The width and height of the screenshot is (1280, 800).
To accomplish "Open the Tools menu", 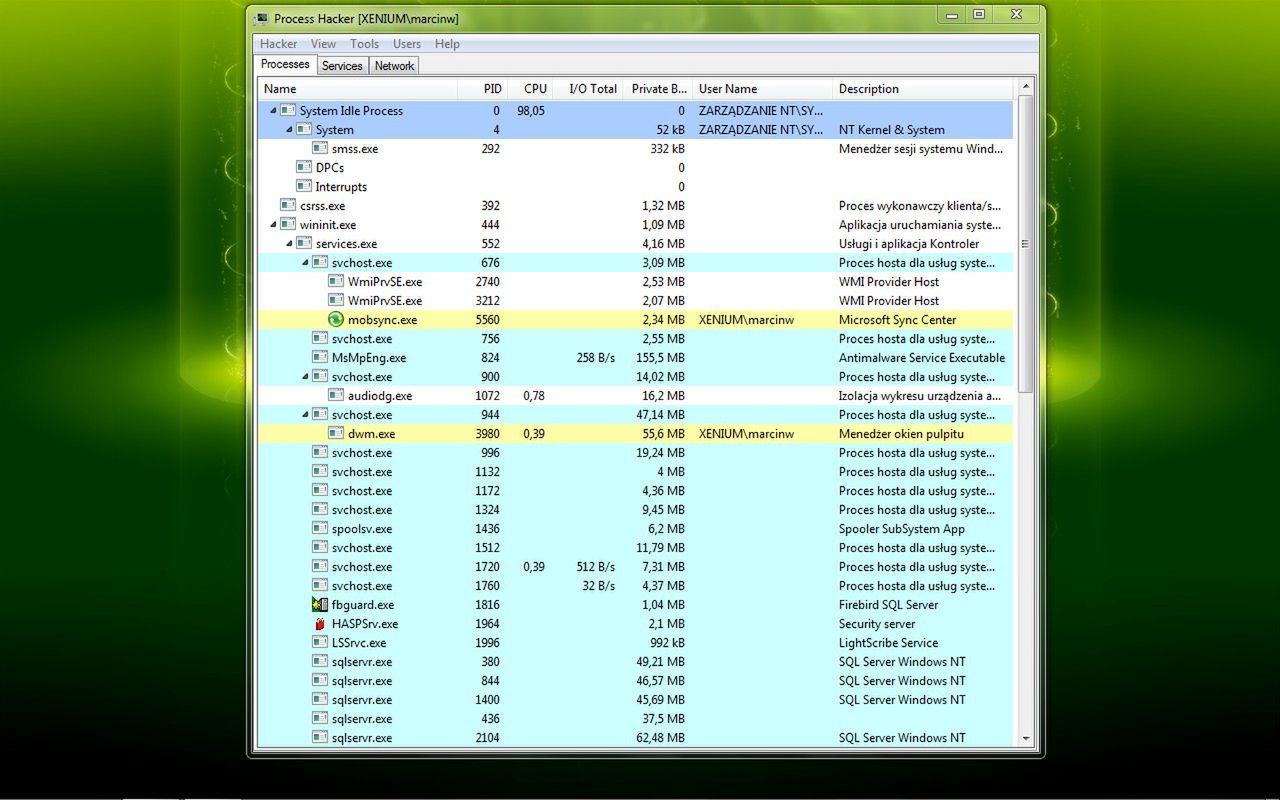I will 364,44.
